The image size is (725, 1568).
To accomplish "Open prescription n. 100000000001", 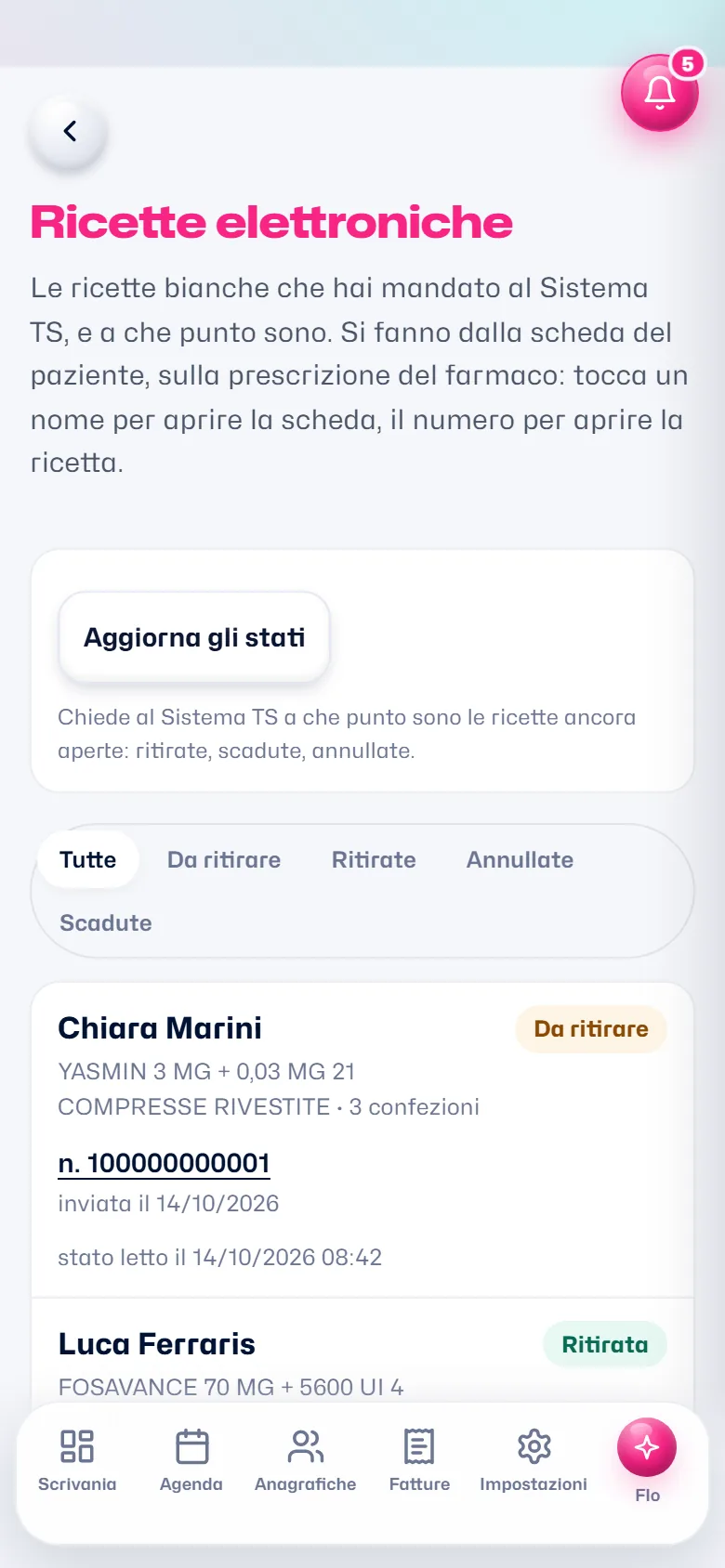I will tap(164, 1163).
